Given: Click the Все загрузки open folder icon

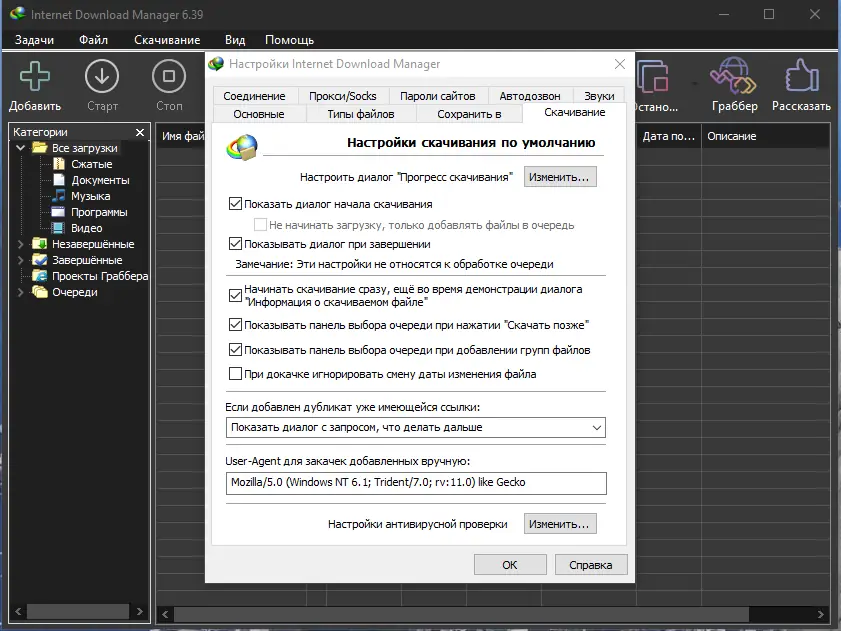Looking at the screenshot, I should coord(40,148).
